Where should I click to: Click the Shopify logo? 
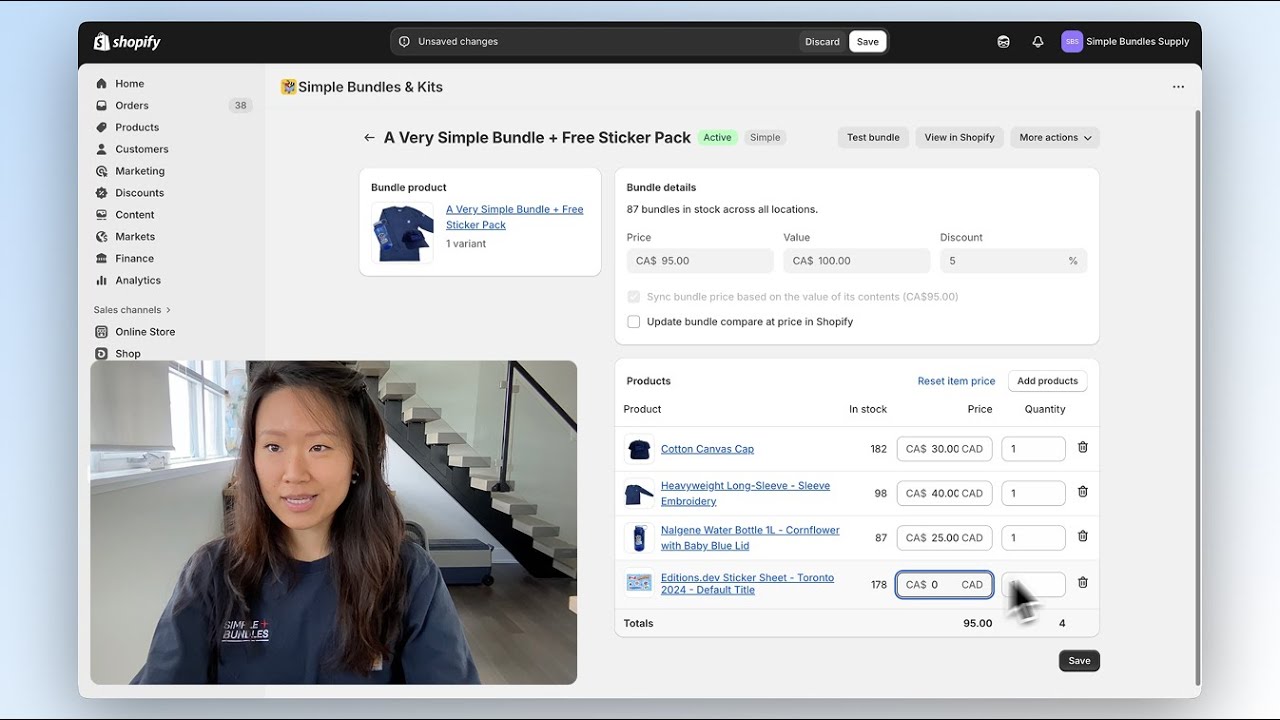point(127,42)
